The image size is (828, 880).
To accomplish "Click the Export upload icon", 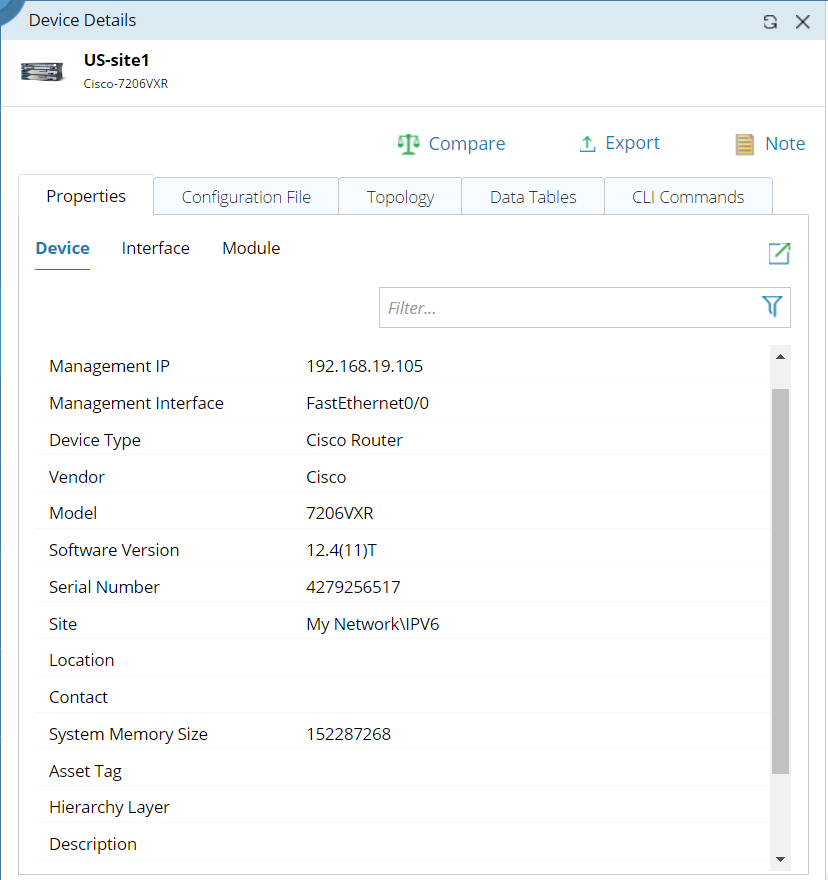I will pyautogui.click(x=588, y=144).
